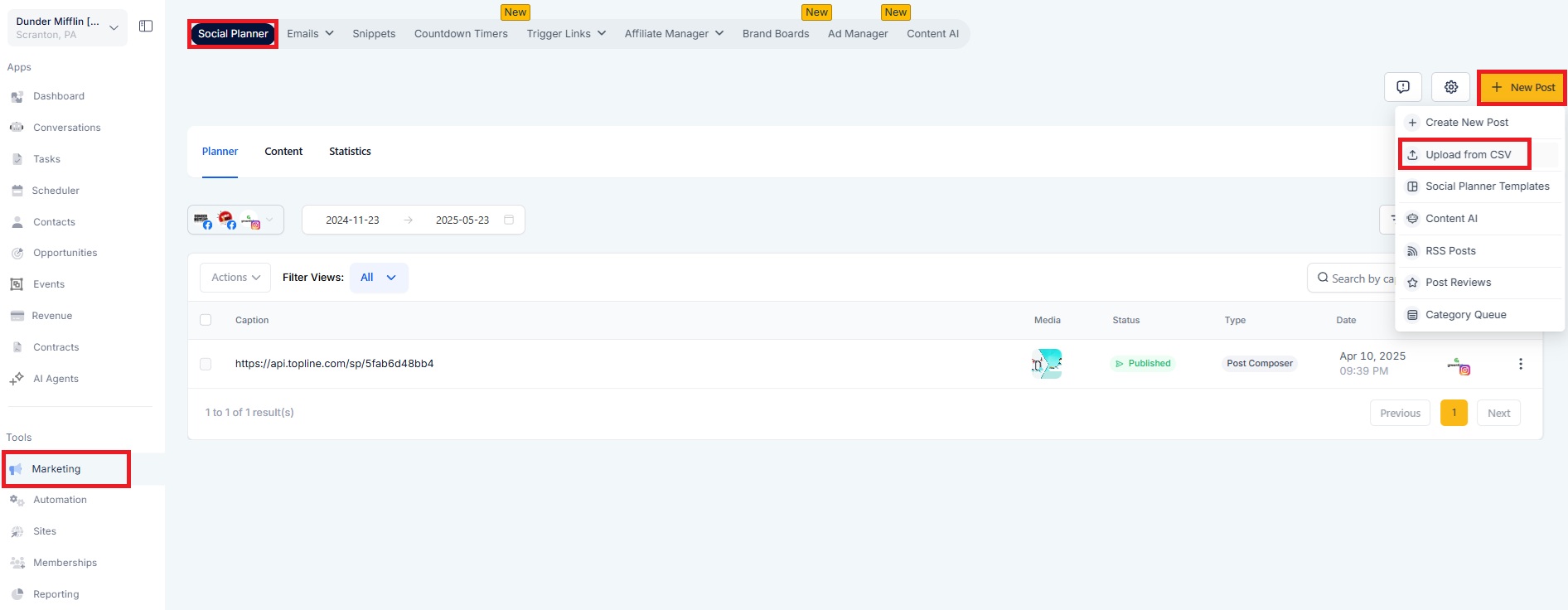Go to Scheduler calendar icon
The height and width of the screenshot is (610, 1568).
(x=17, y=191)
